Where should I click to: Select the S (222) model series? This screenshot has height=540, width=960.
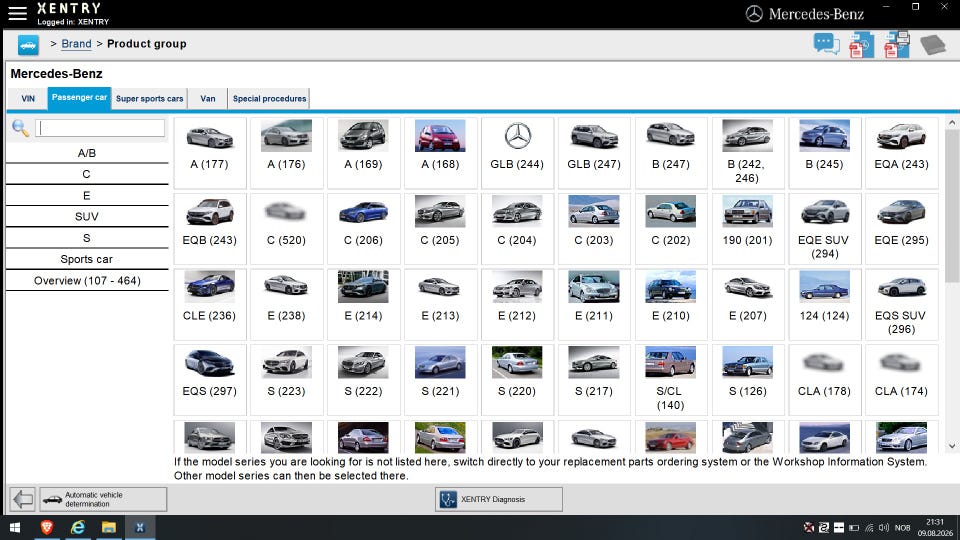coord(364,380)
